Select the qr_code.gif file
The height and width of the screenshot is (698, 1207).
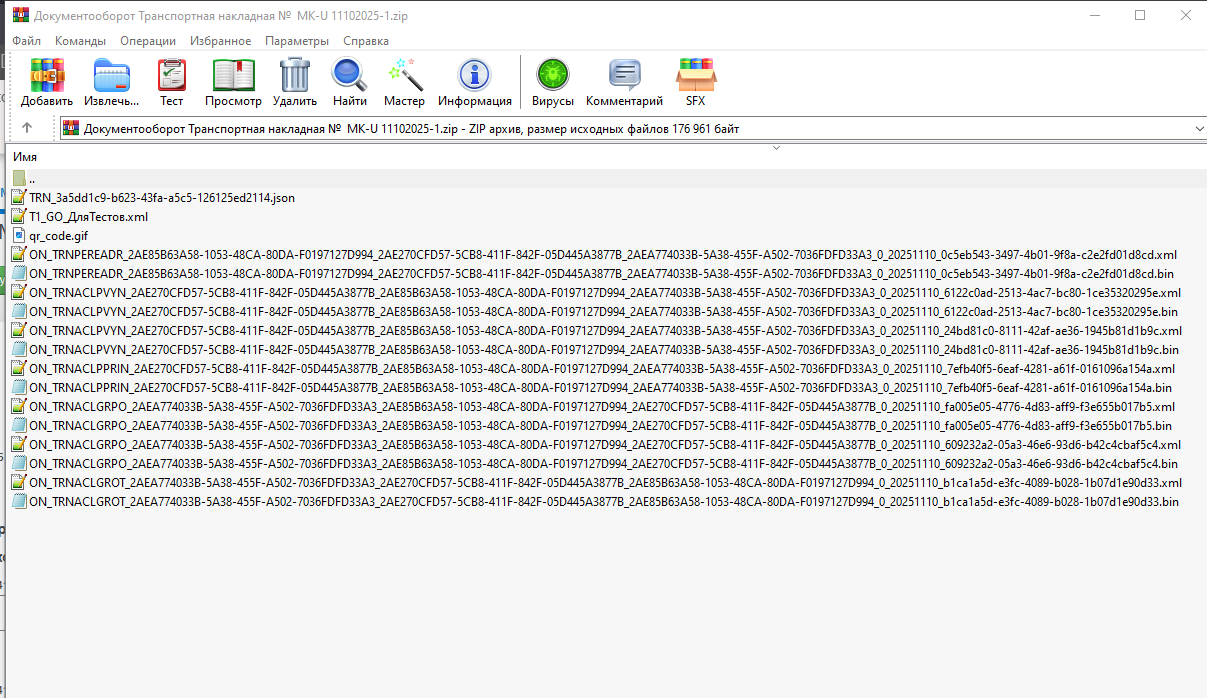(x=59, y=236)
